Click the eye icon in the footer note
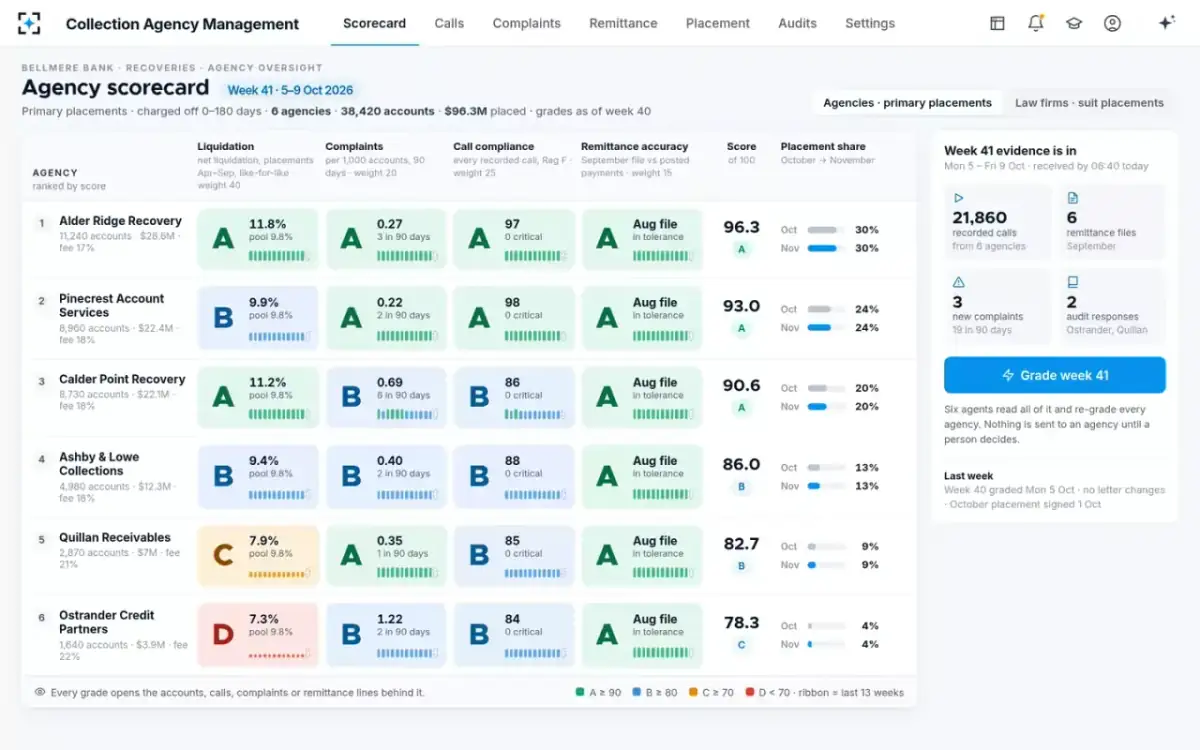 point(40,692)
